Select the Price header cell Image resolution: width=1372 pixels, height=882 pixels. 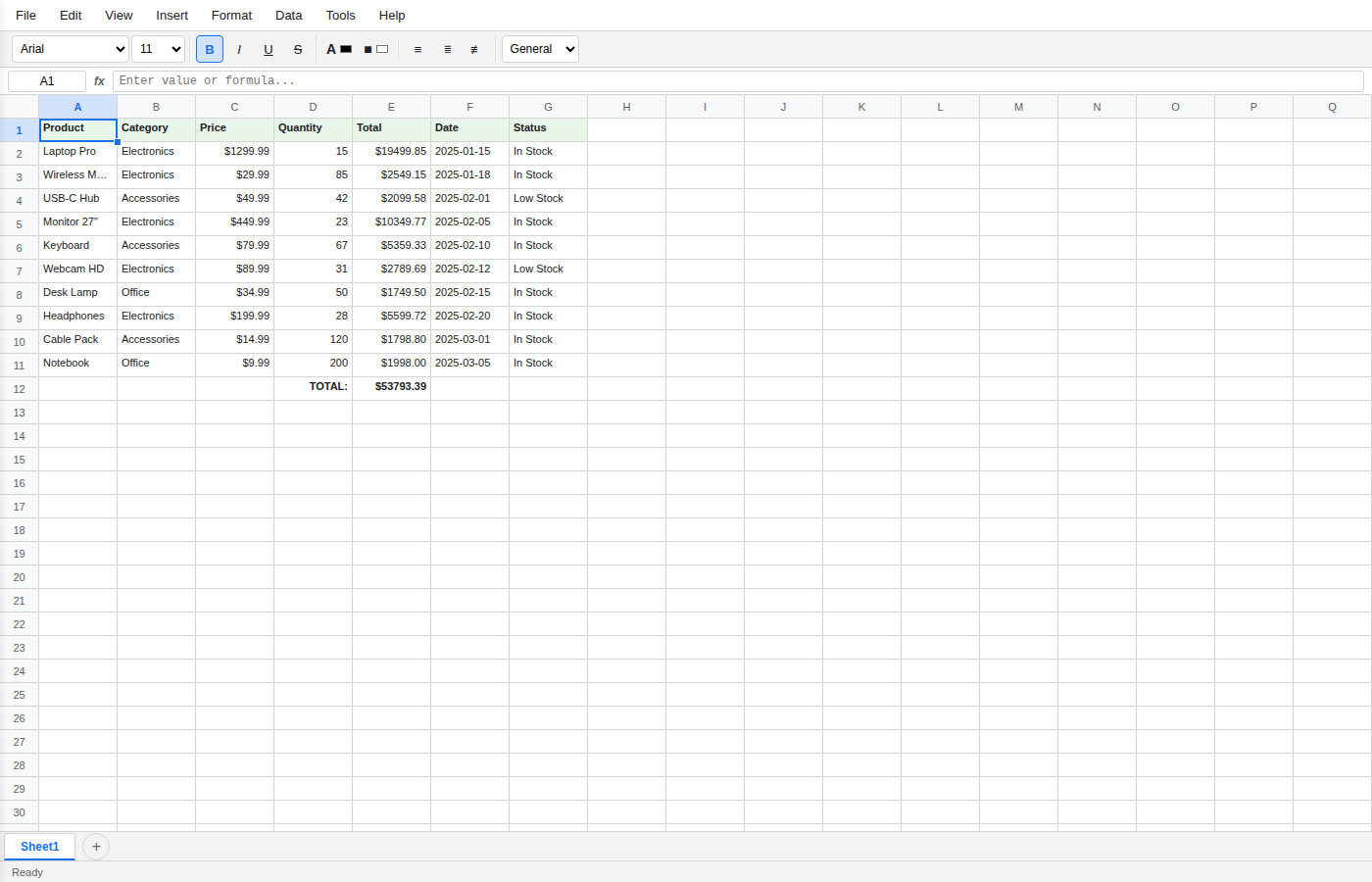[235, 130]
